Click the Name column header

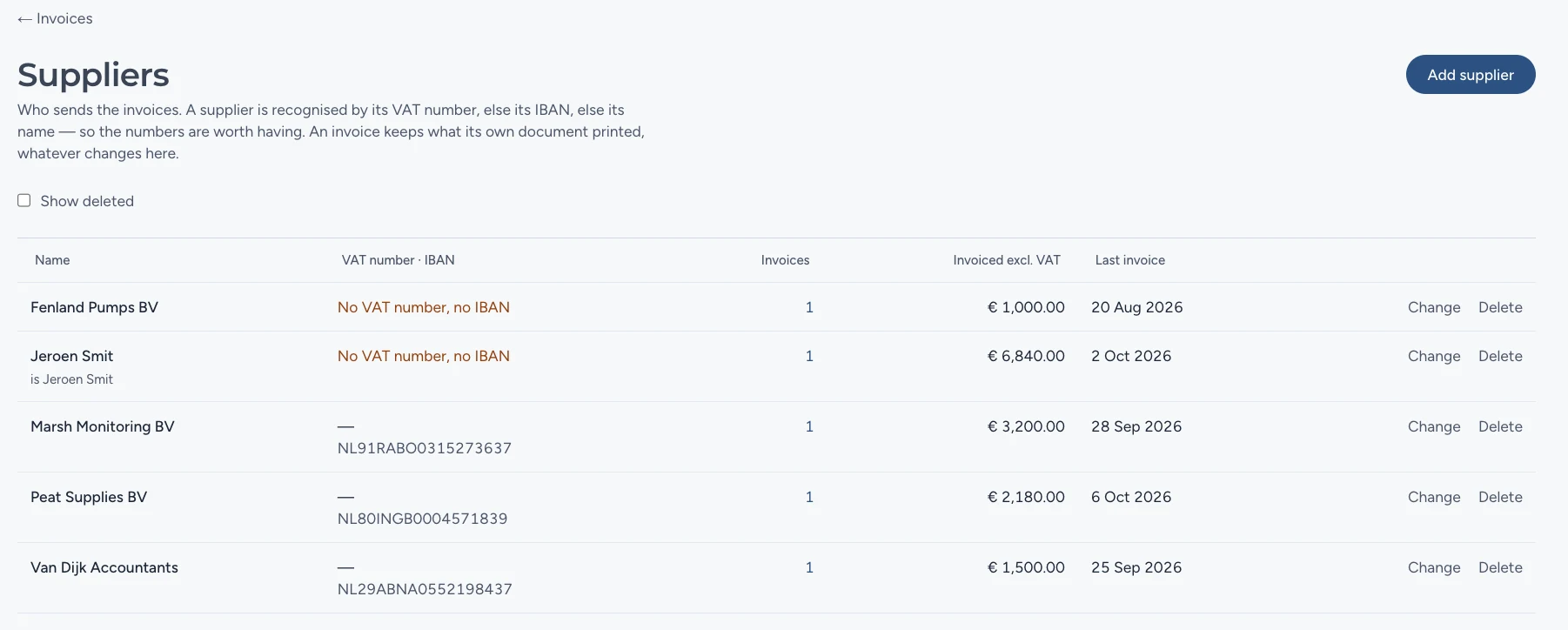tap(52, 260)
